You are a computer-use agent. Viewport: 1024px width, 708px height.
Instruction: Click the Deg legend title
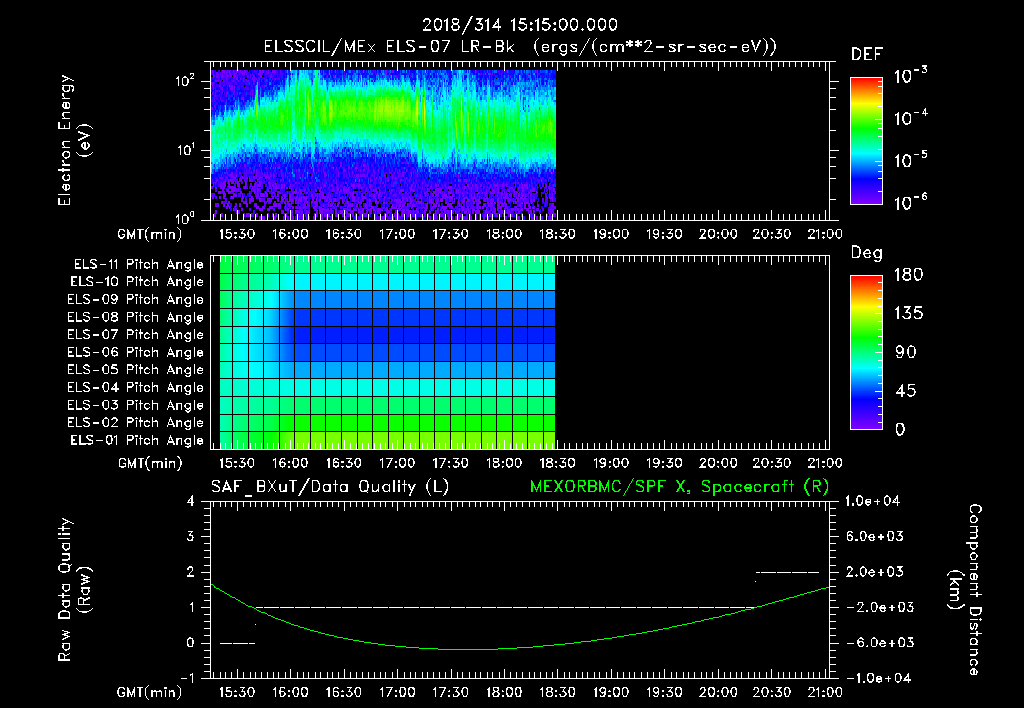point(867,253)
